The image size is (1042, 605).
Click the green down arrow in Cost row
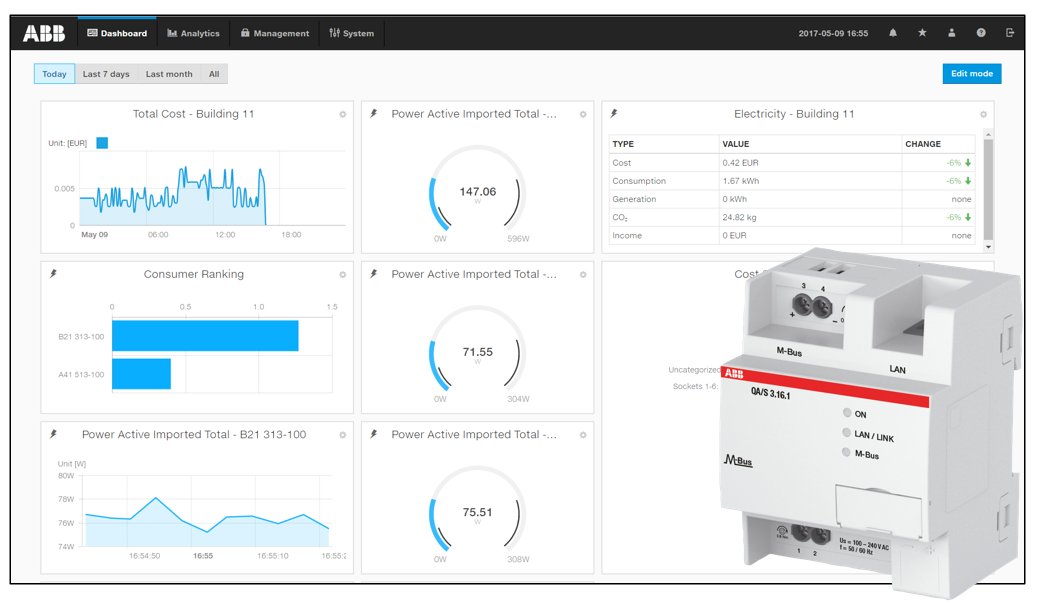pos(968,163)
